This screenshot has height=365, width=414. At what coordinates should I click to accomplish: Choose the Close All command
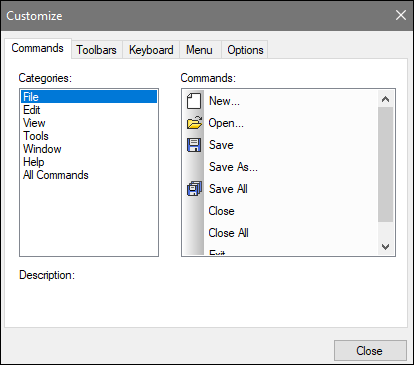(228, 233)
